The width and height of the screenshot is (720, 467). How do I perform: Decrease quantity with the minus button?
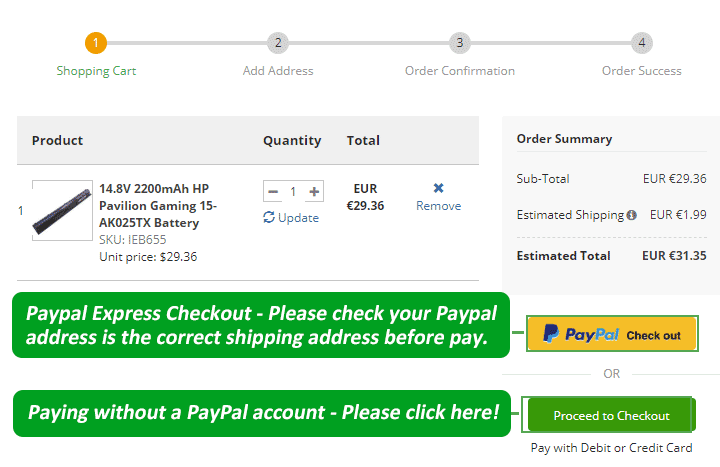click(x=273, y=191)
